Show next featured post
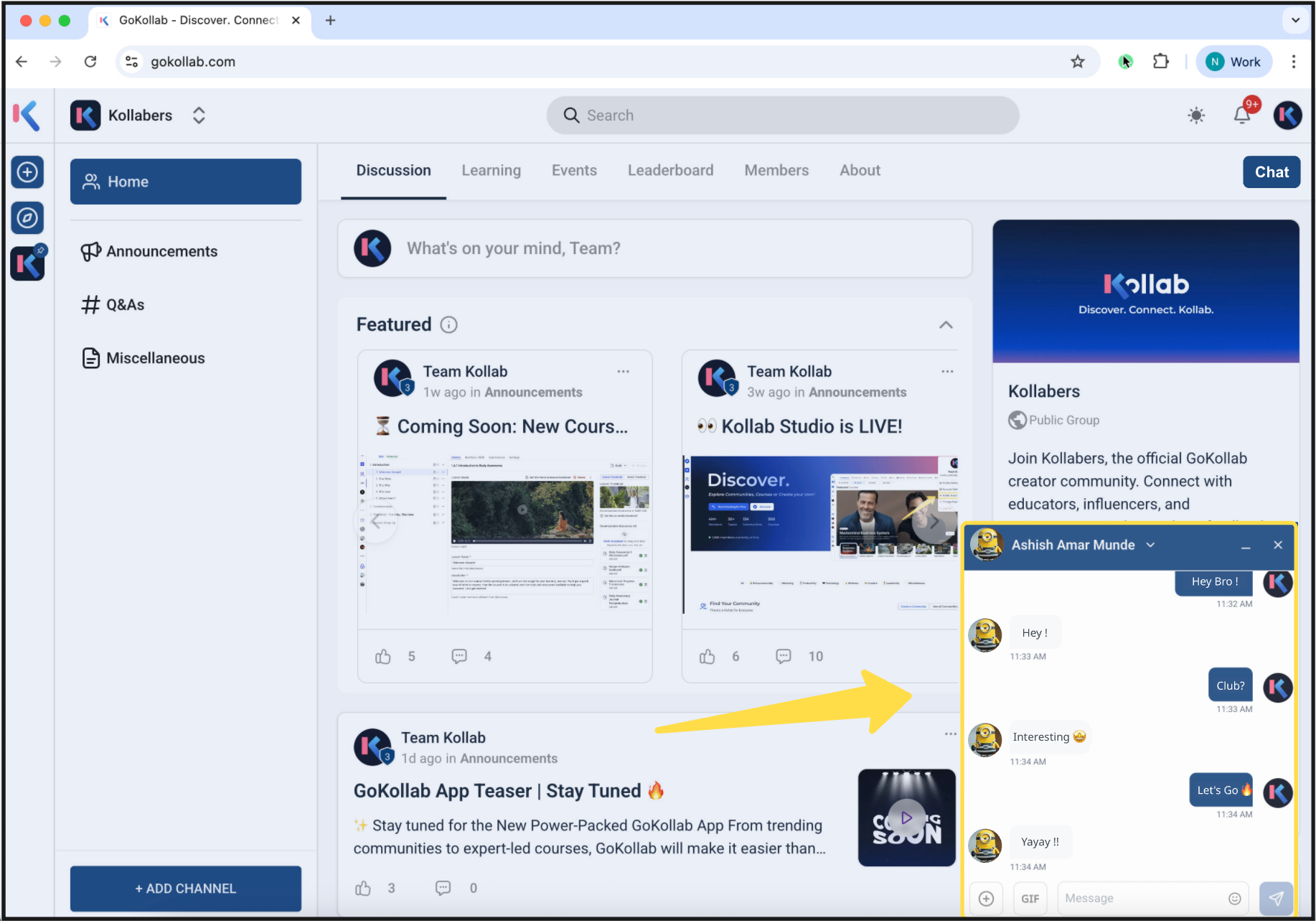Screen dimensions: 1316x923 pos(934,522)
